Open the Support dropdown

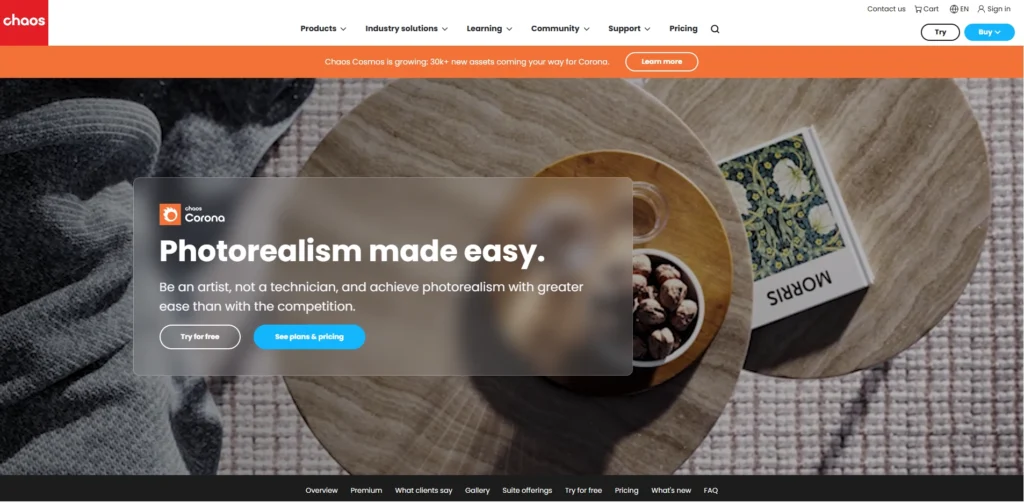(629, 29)
